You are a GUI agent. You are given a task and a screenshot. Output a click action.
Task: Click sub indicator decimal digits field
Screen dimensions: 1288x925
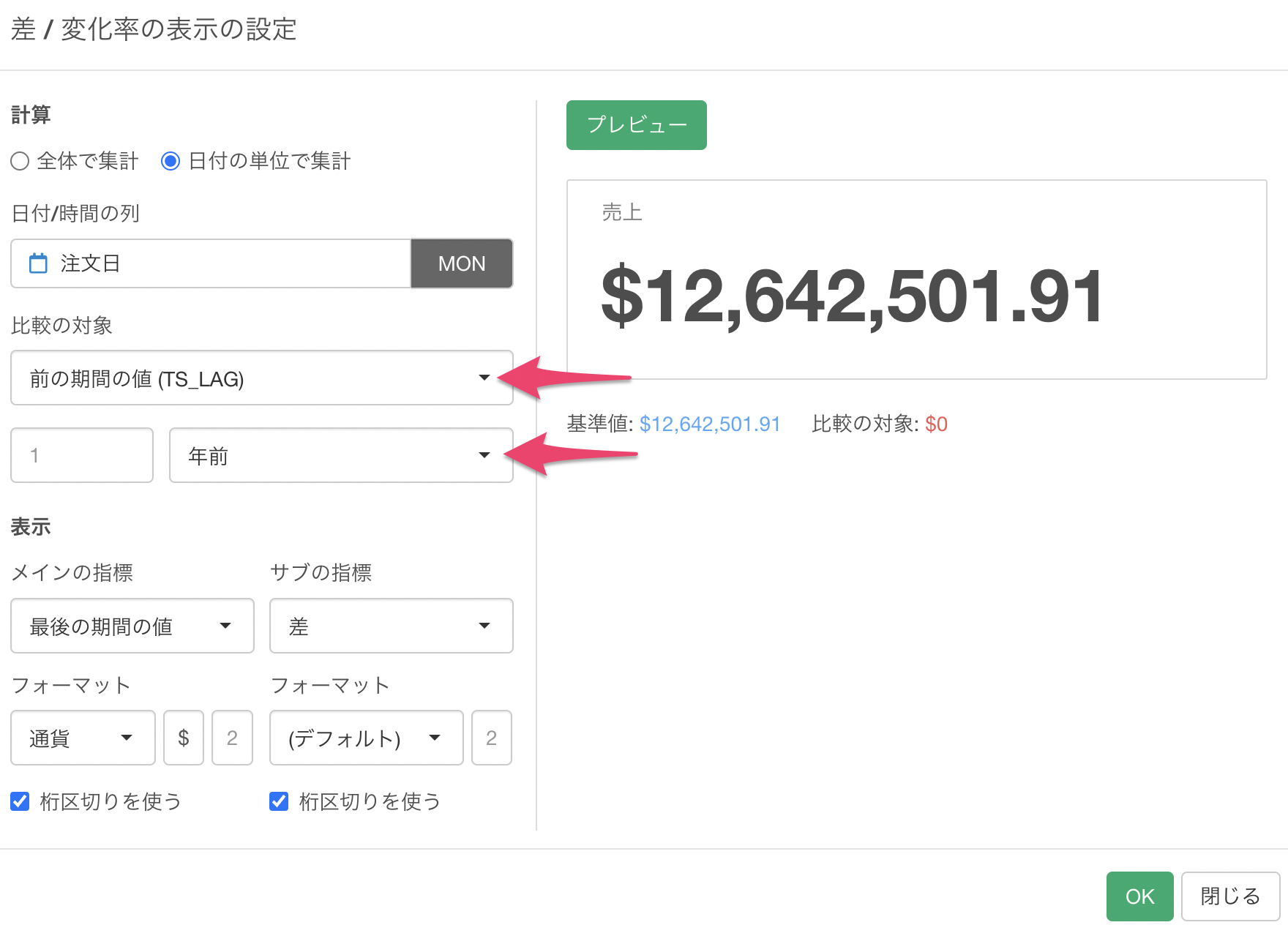click(x=491, y=738)
